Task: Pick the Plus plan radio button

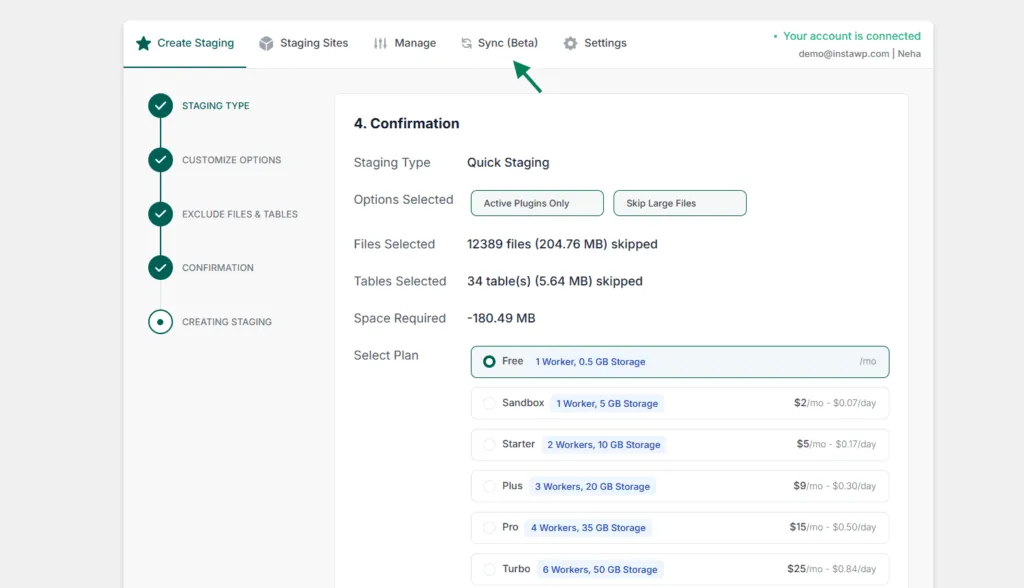Action: (x=489, y=486)
